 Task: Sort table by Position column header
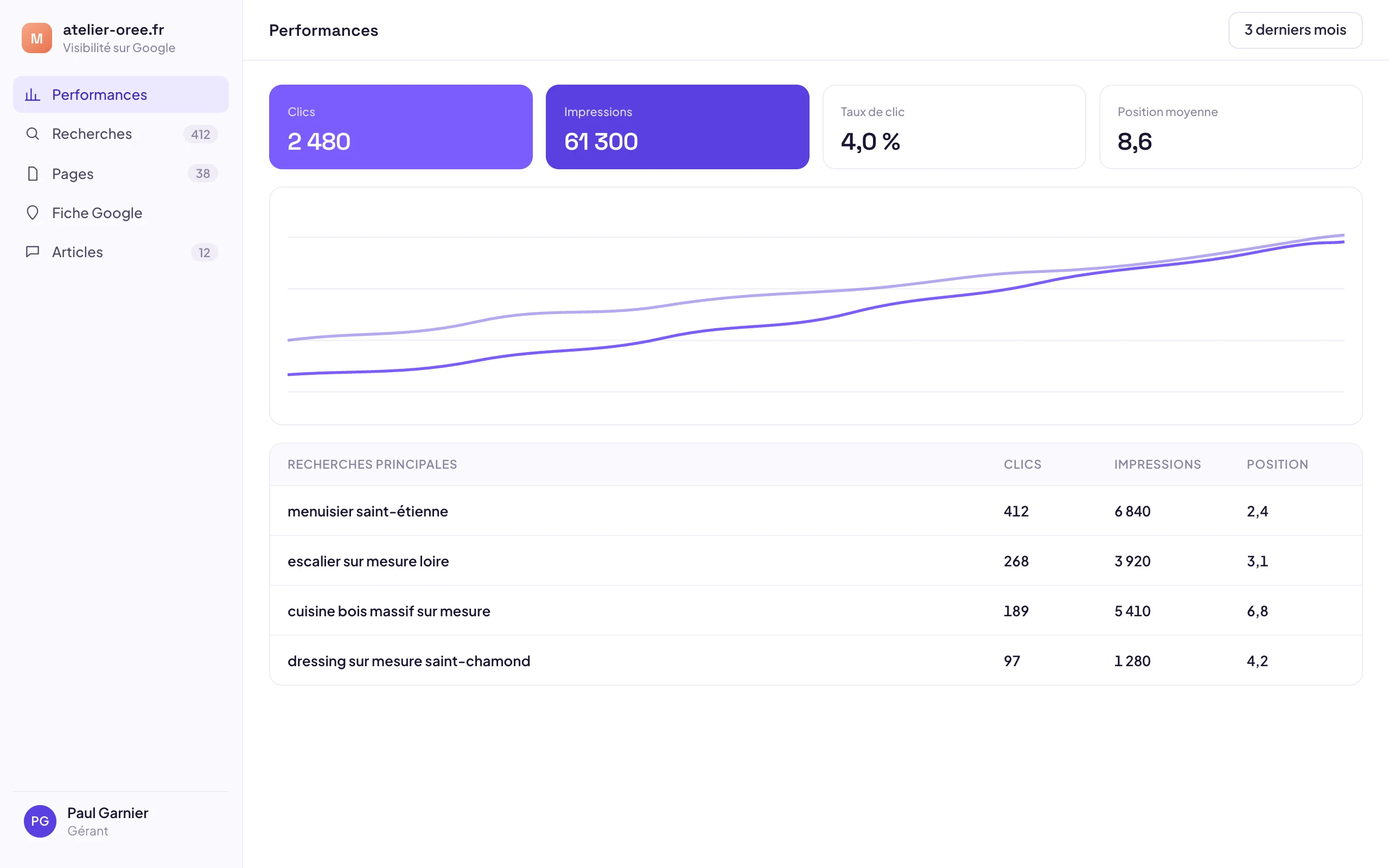pyautogui.click(x=1277, y=464)
